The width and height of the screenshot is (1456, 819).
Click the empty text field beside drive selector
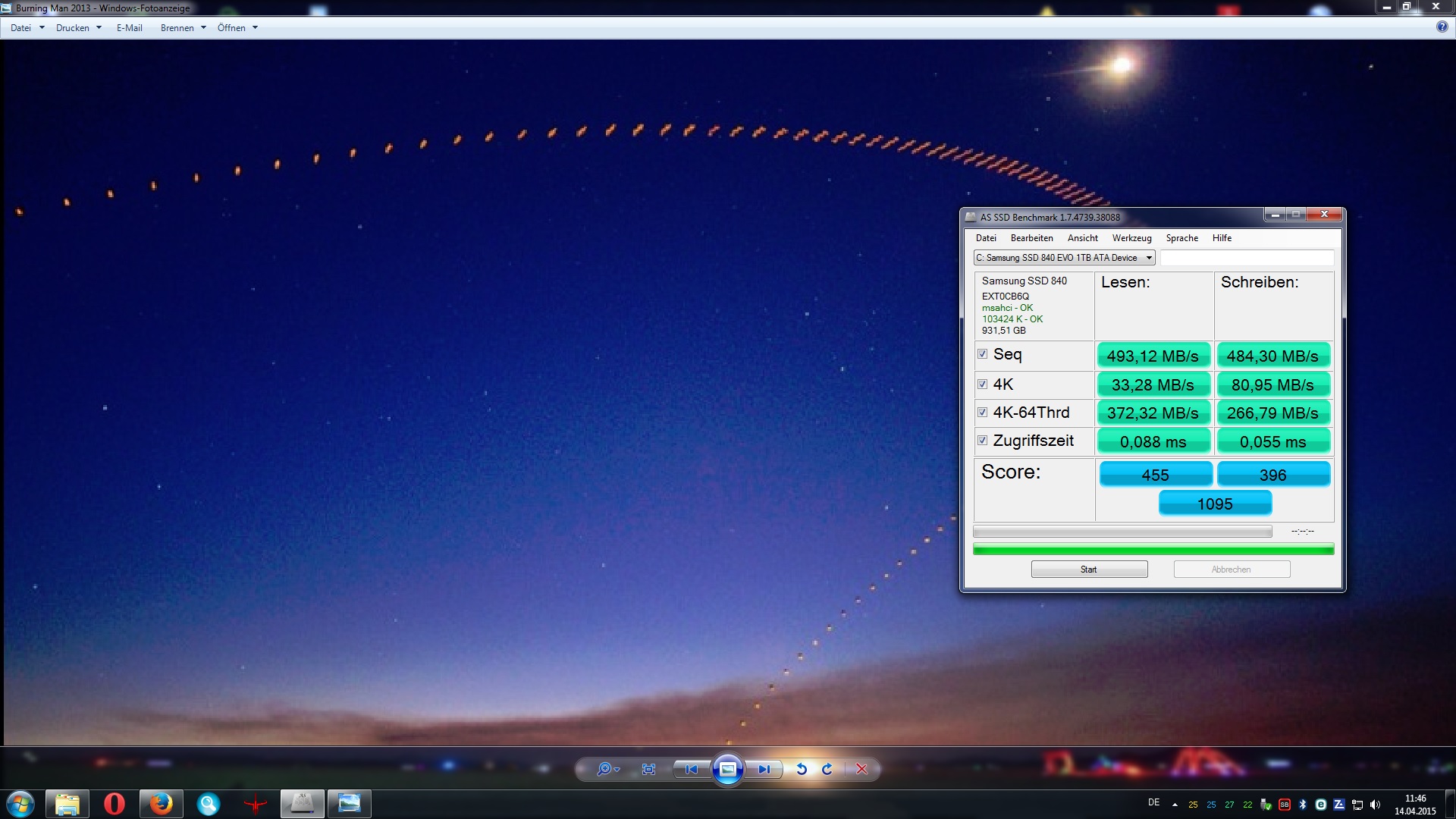click(1247, 258)
